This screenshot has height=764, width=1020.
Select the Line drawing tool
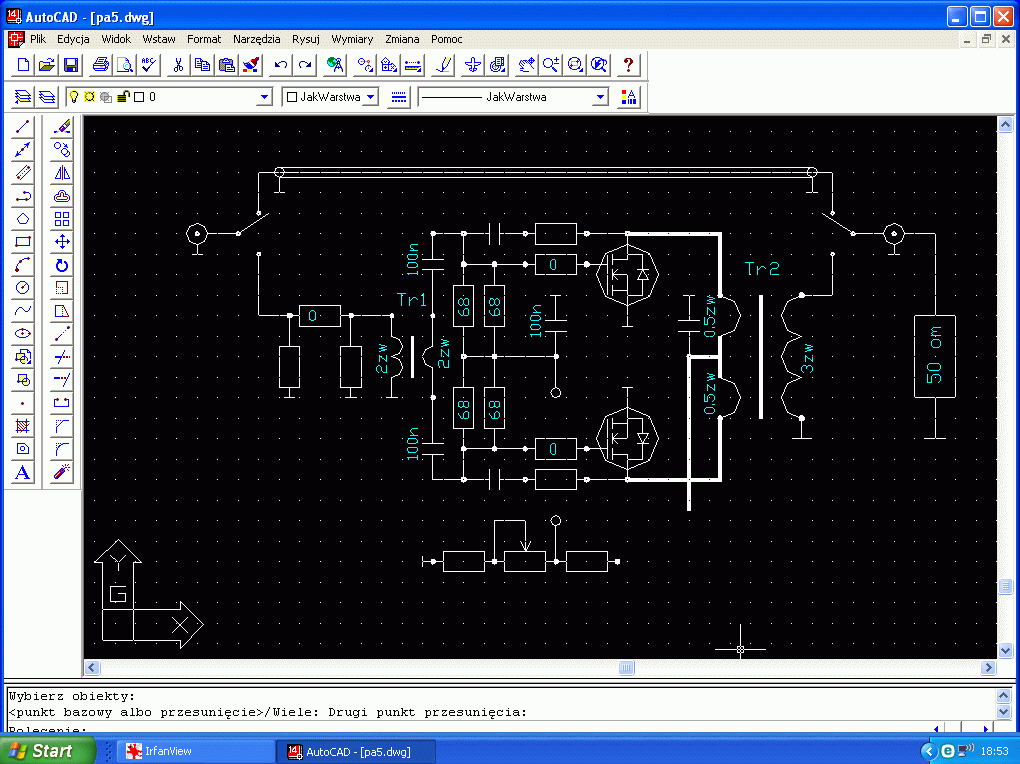24,127
